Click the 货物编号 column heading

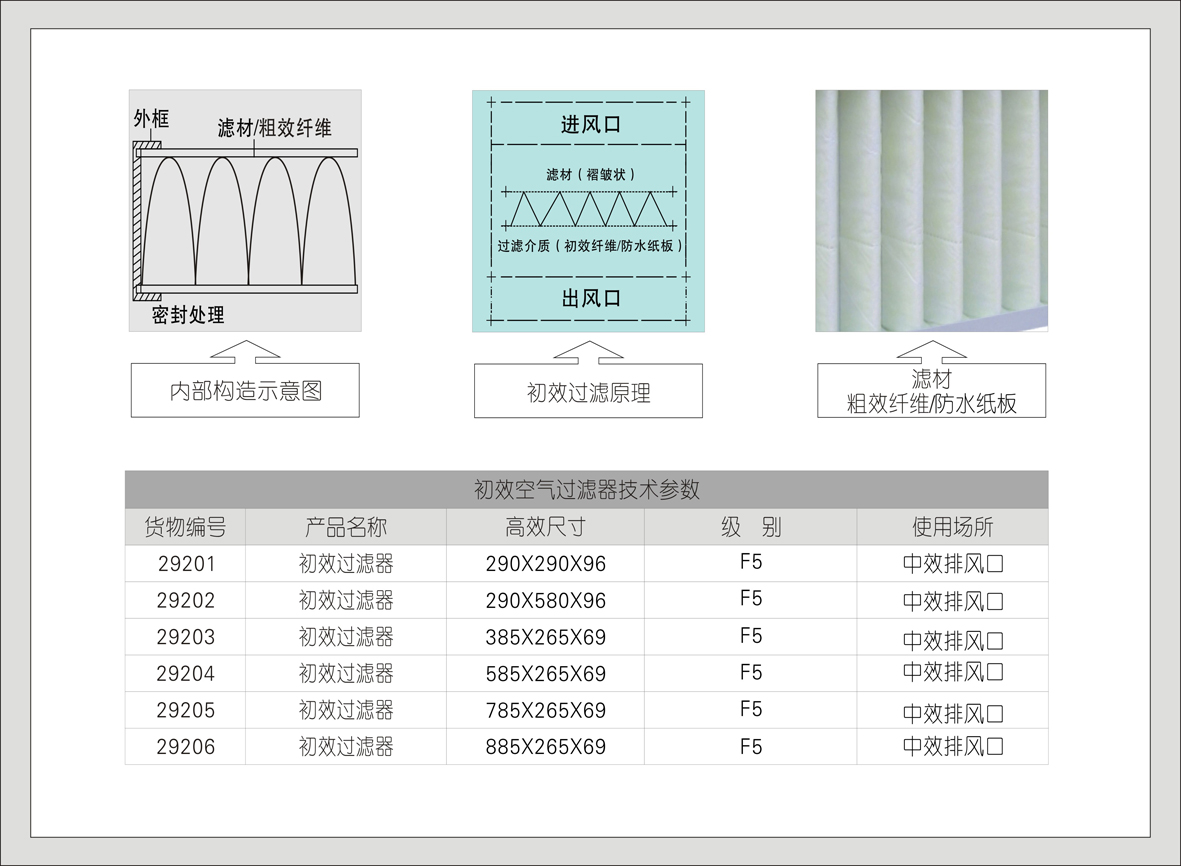coord(186,527)
